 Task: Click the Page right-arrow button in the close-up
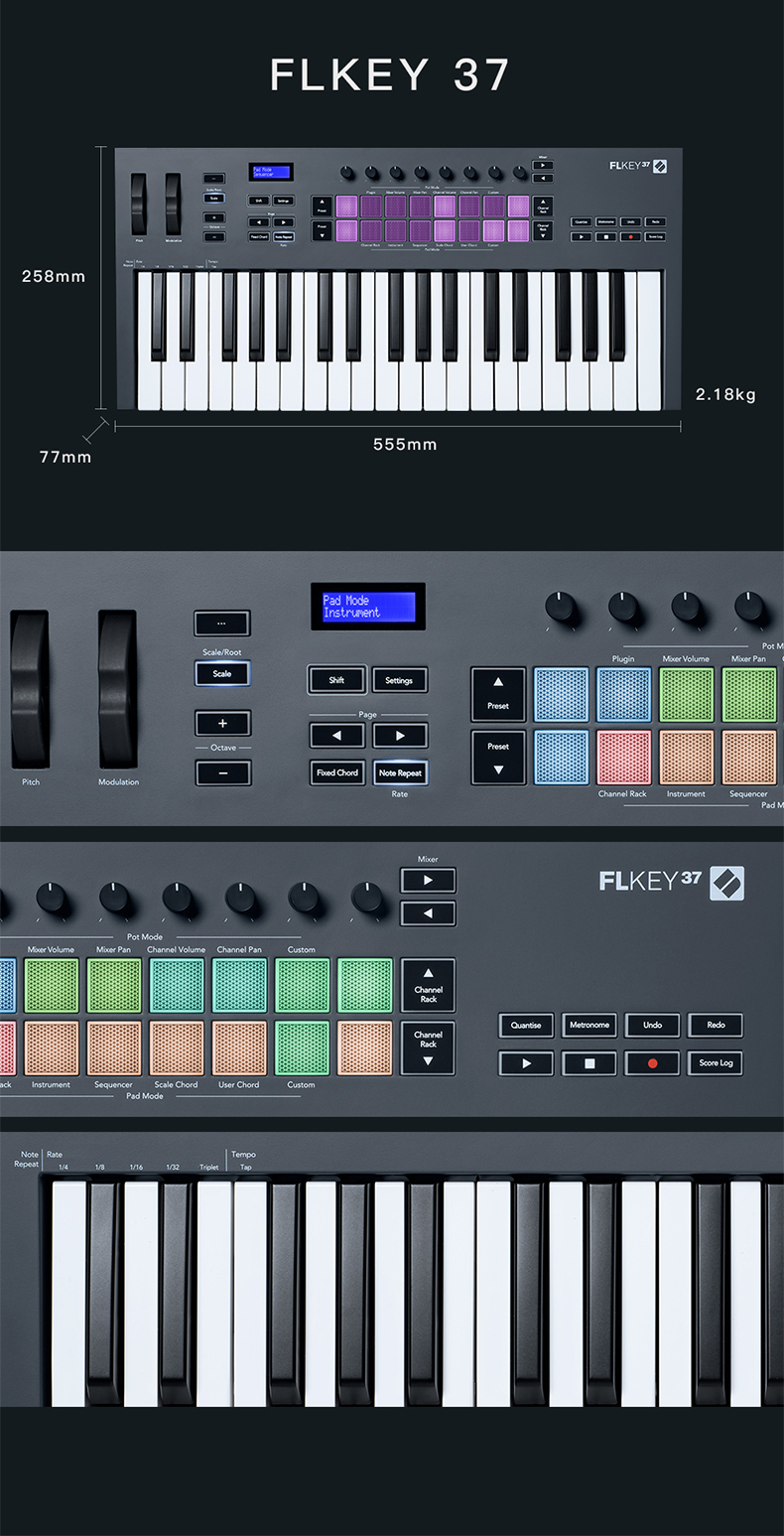pos(400,736)
